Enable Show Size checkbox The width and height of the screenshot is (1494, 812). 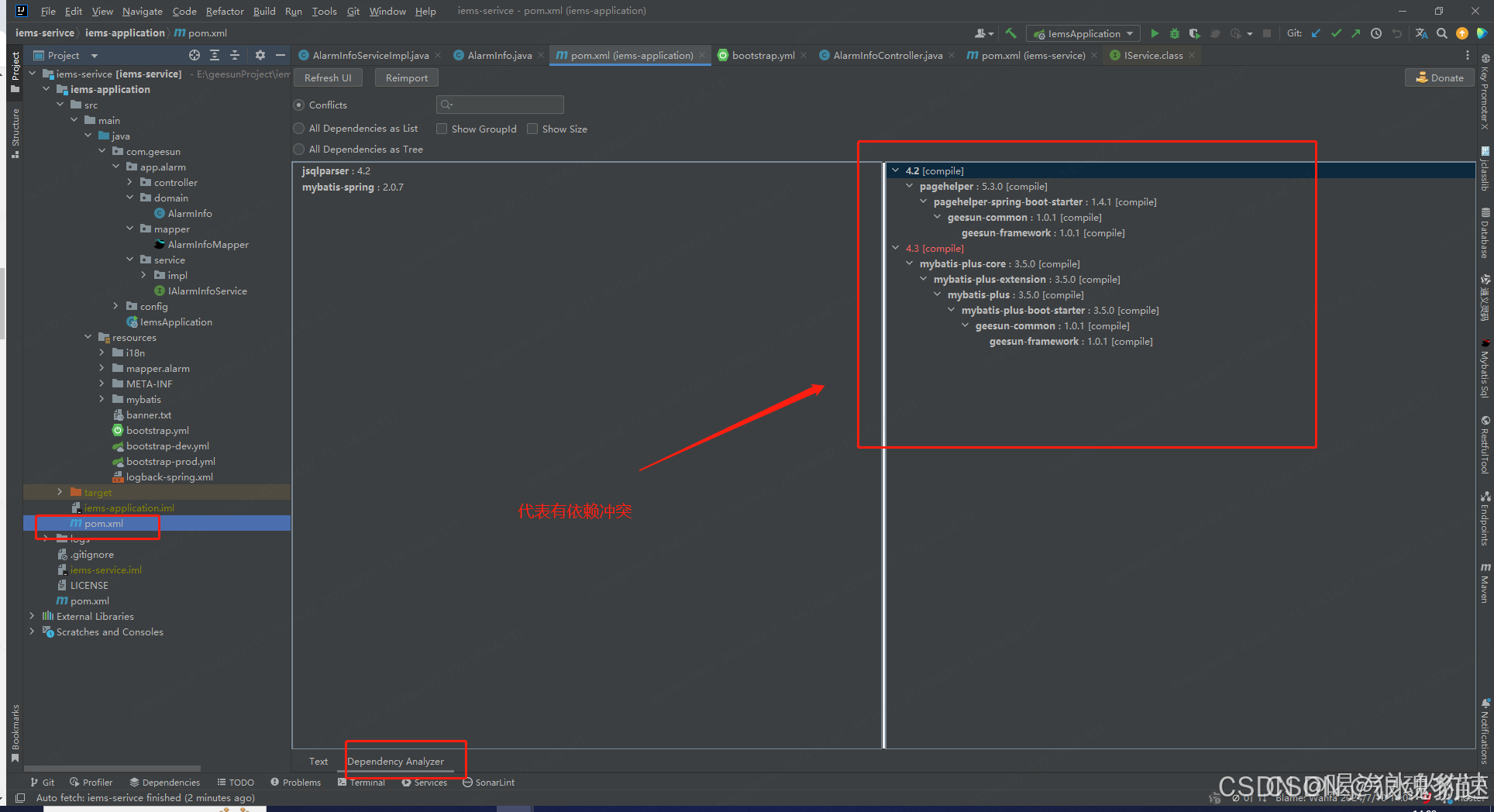(532, 129)
